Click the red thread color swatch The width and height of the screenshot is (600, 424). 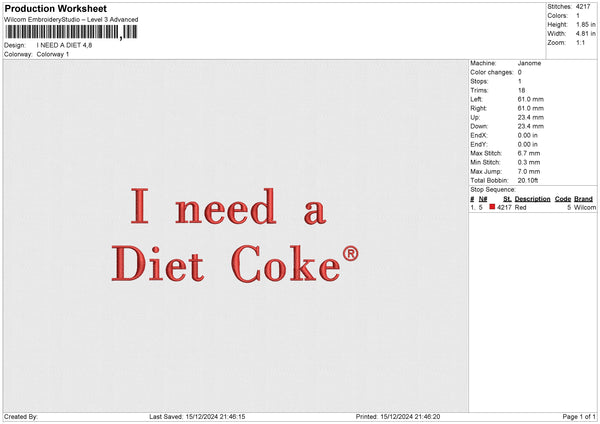click(x=492, y=207)
